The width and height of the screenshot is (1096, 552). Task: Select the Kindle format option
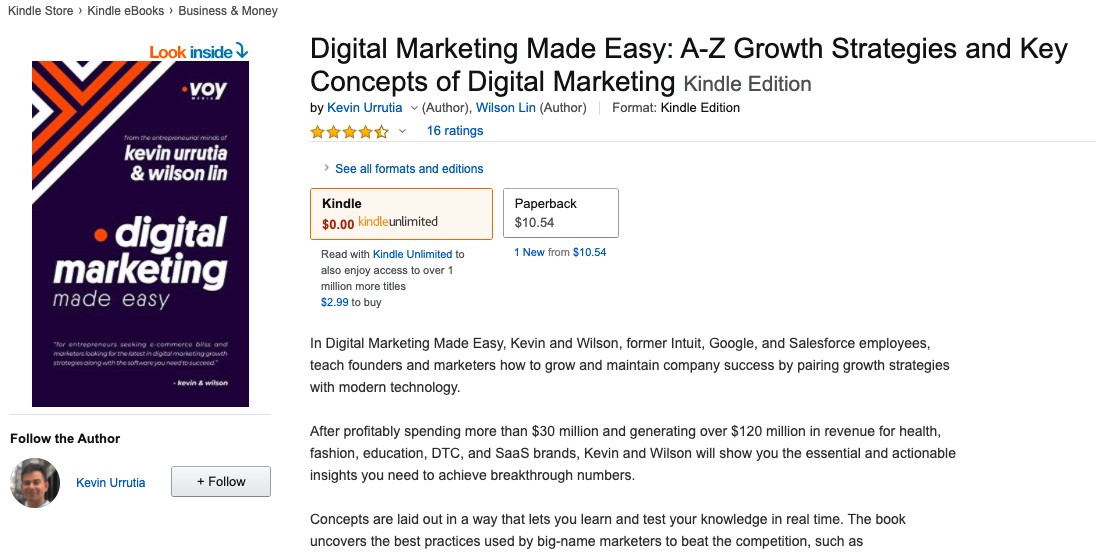[401, 214]
